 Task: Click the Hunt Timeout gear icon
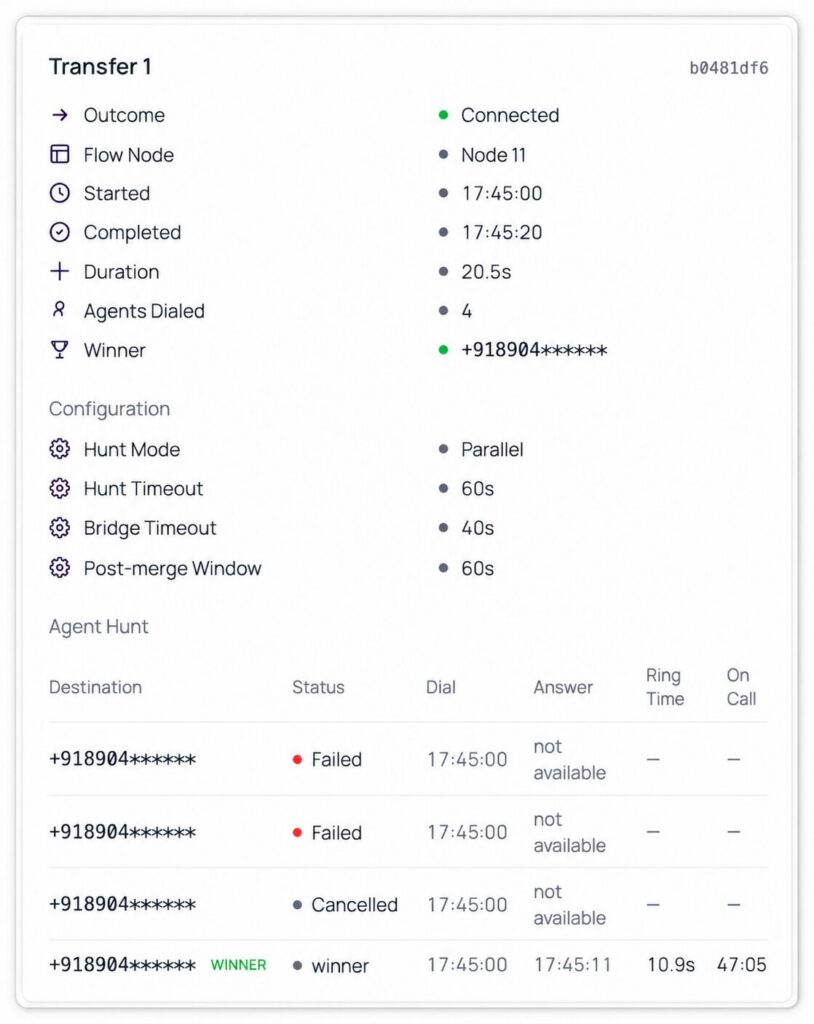[x=59, y=488]
